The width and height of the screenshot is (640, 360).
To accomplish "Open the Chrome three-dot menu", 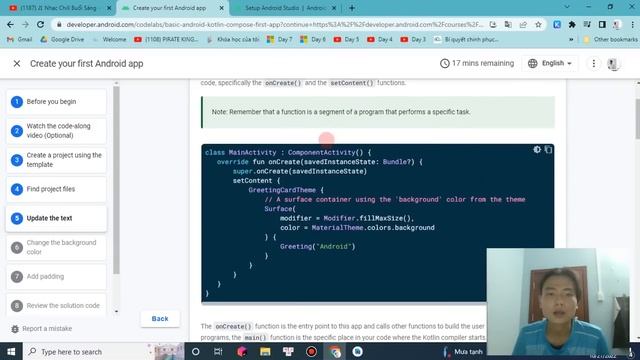I will 632,24.
